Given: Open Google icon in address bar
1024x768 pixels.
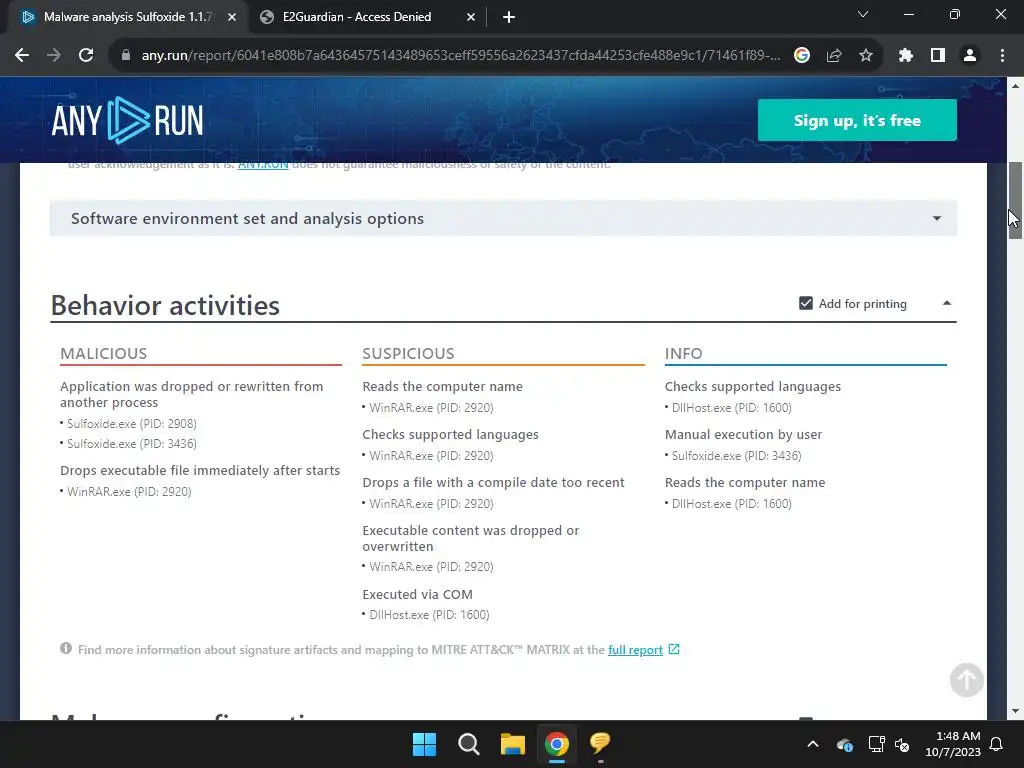Looking at the screenshot, I should pyautogui.click(x=801, y=56).
